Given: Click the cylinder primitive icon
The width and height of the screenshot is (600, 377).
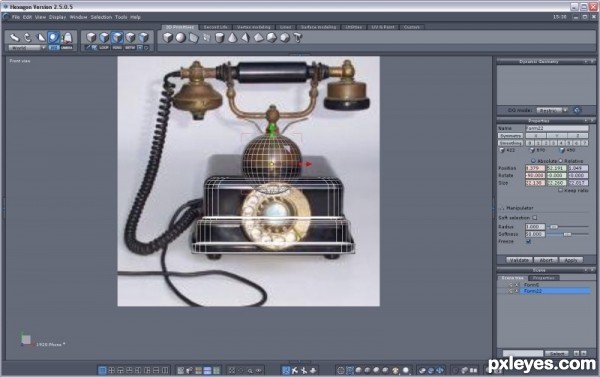Looking at the screenshot, I should point(219,38).
